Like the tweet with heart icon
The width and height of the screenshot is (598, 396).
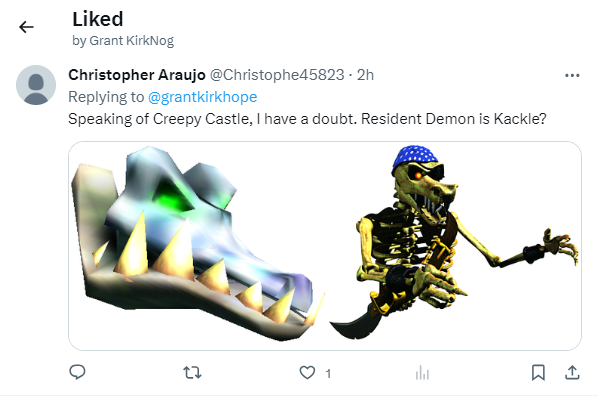(307, 373)
